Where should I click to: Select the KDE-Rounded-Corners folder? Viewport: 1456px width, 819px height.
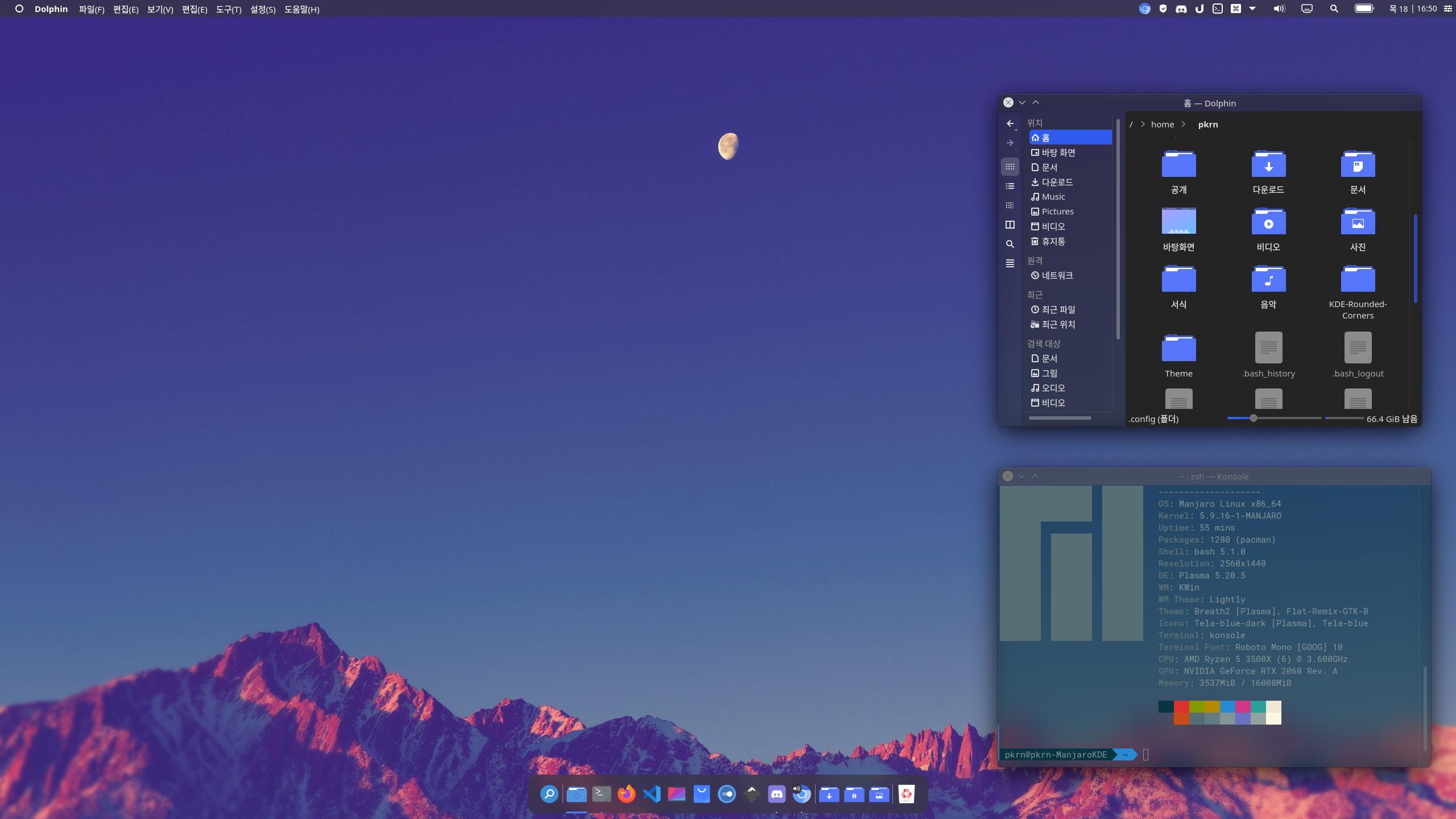[1358, 279]
